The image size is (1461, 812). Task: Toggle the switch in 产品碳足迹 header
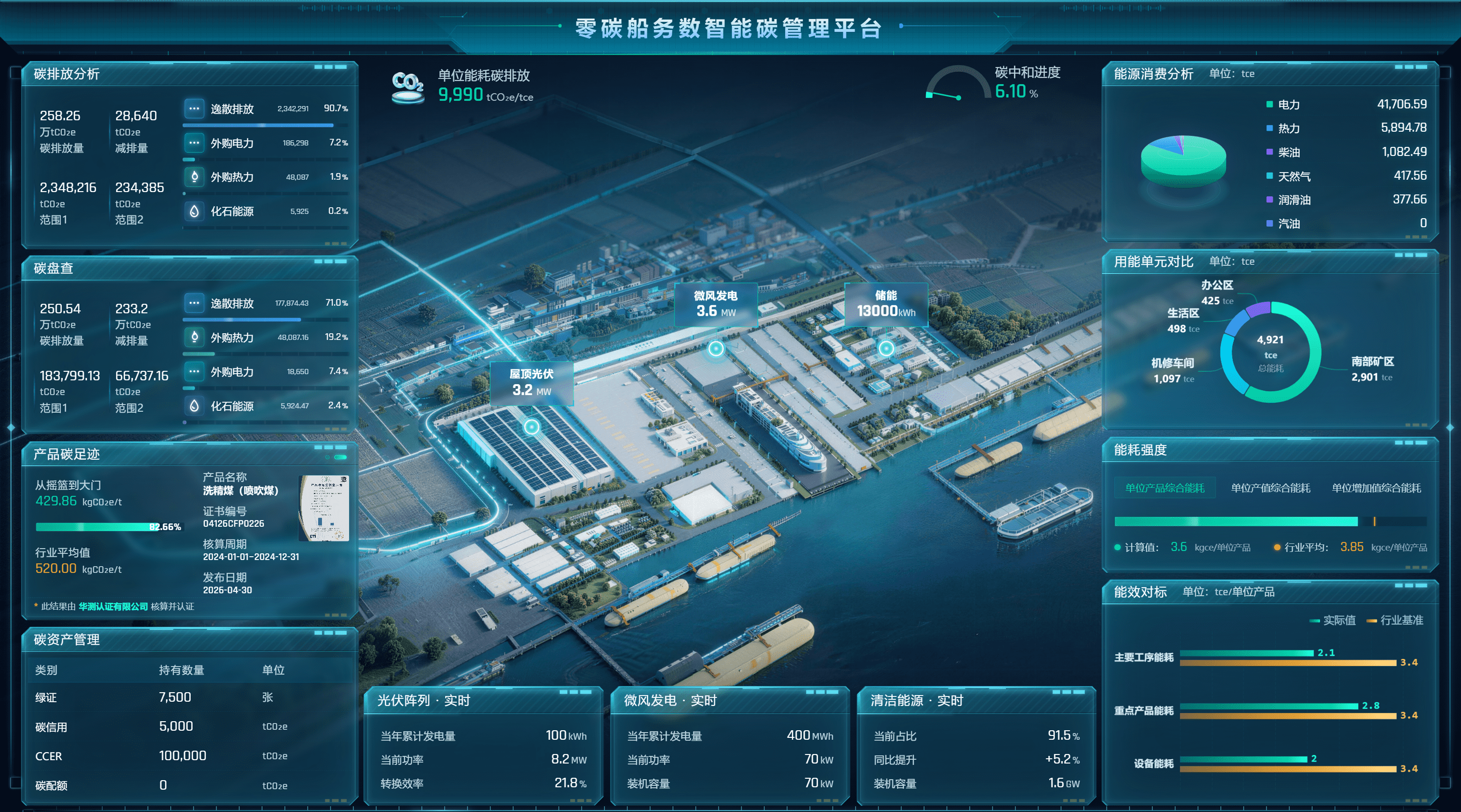341,457
